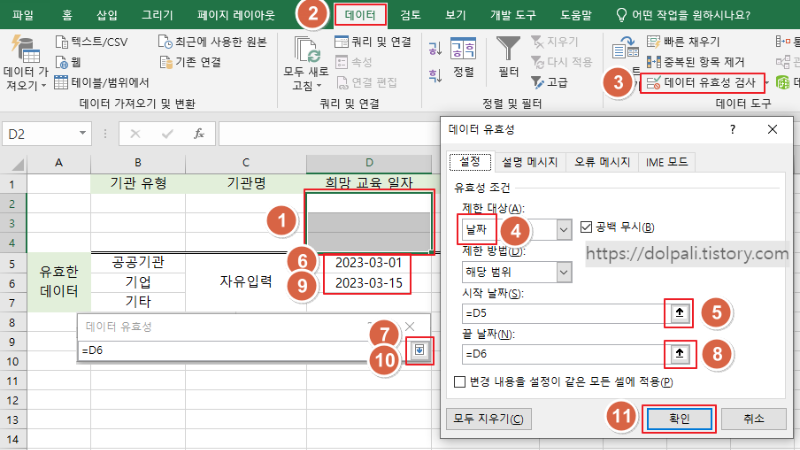Select the 기타 cell
Screen dimensions: 800x450
click(x=138, y=302)
